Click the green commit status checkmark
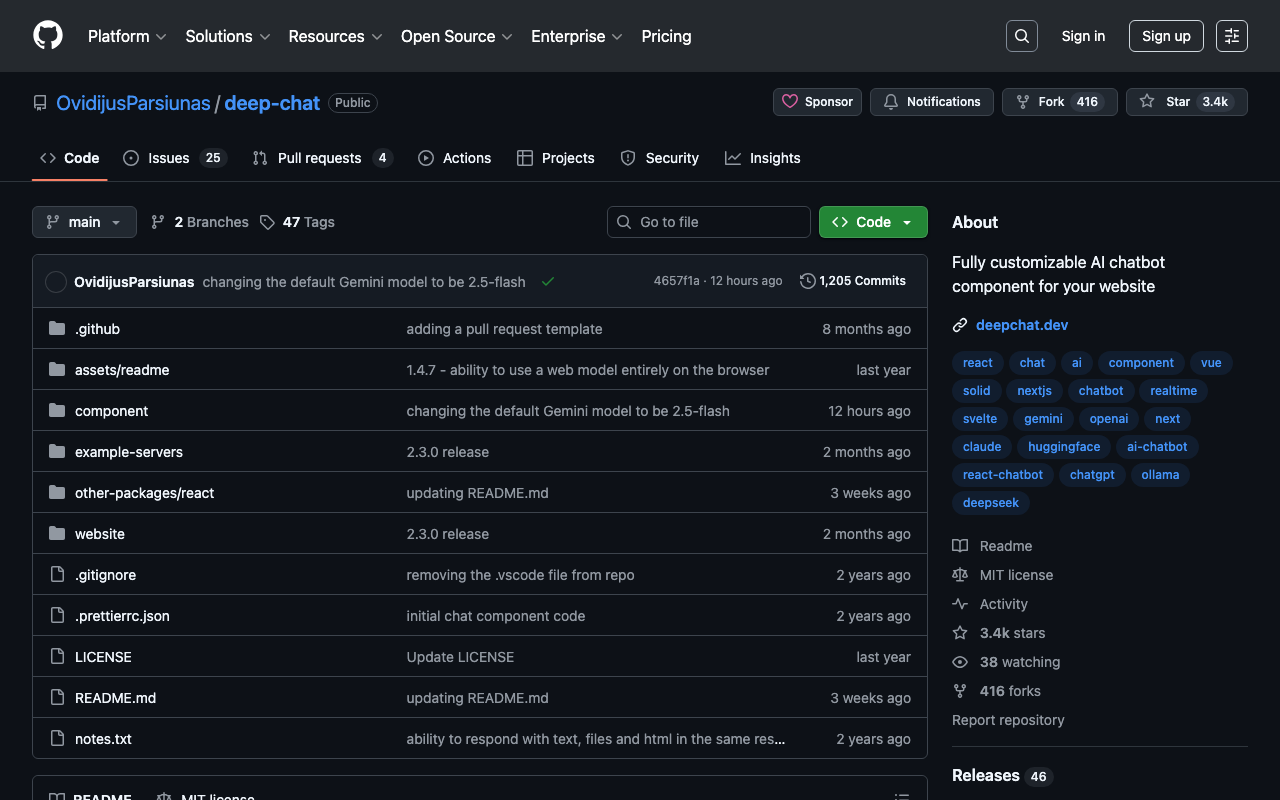The height and width of the screenshot is (800, 1280). (548, 282)
